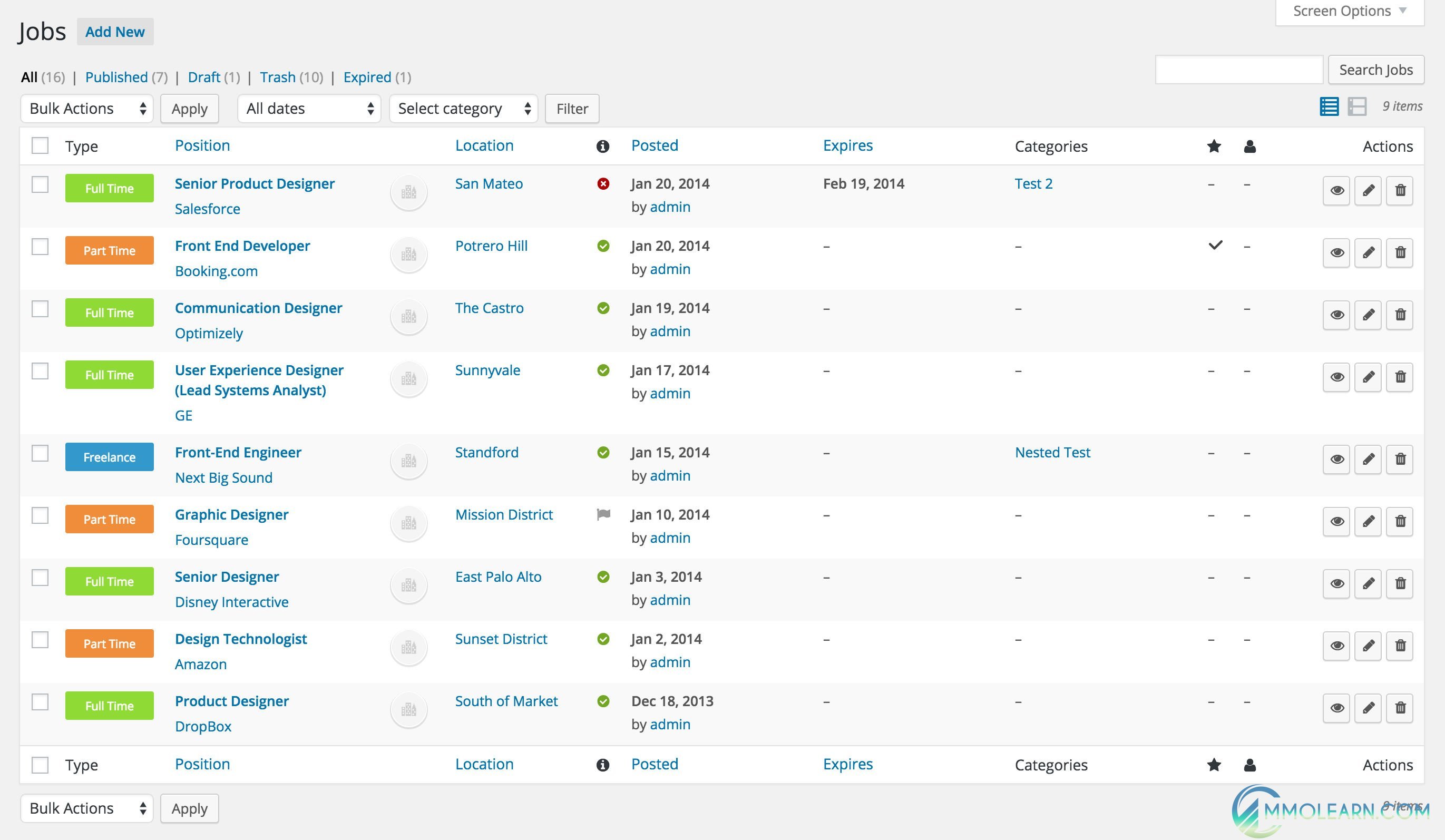Open the Bulk Actions dropdown
This screenshot has height=840, width=1445.
click(85, 108)
